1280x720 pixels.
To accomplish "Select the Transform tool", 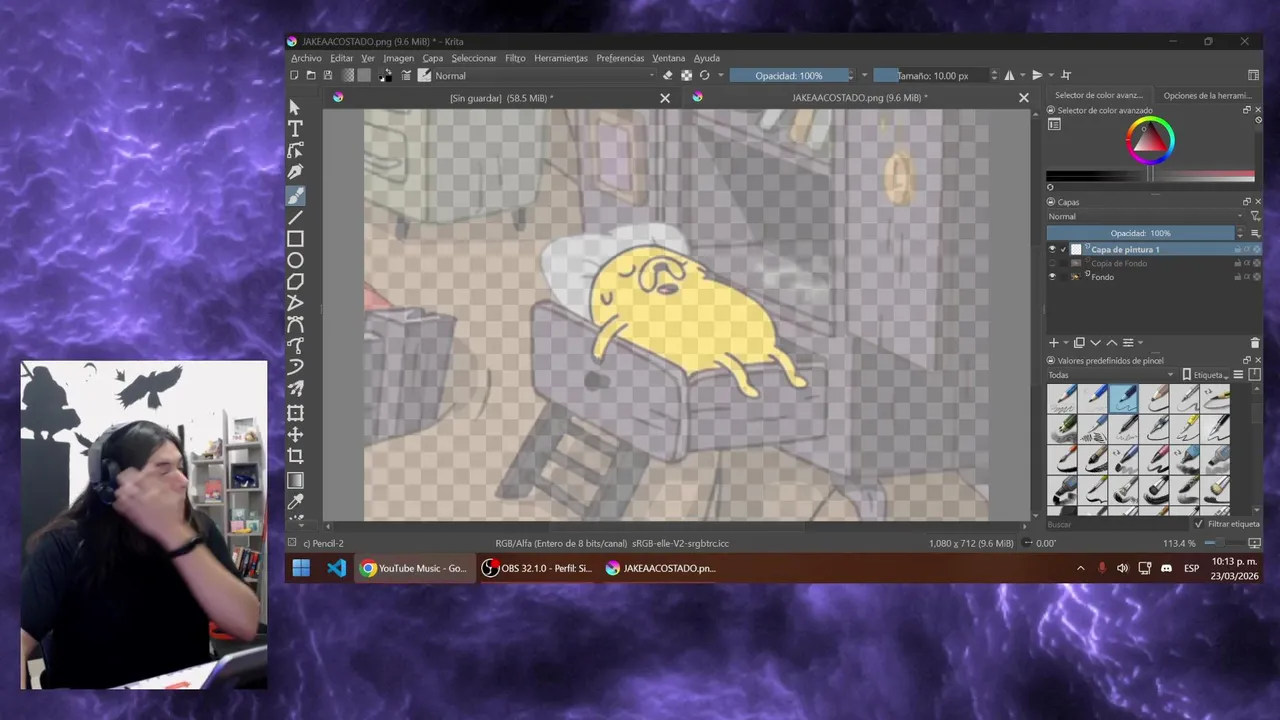I will pyautogui.click(x=295, y=413).
